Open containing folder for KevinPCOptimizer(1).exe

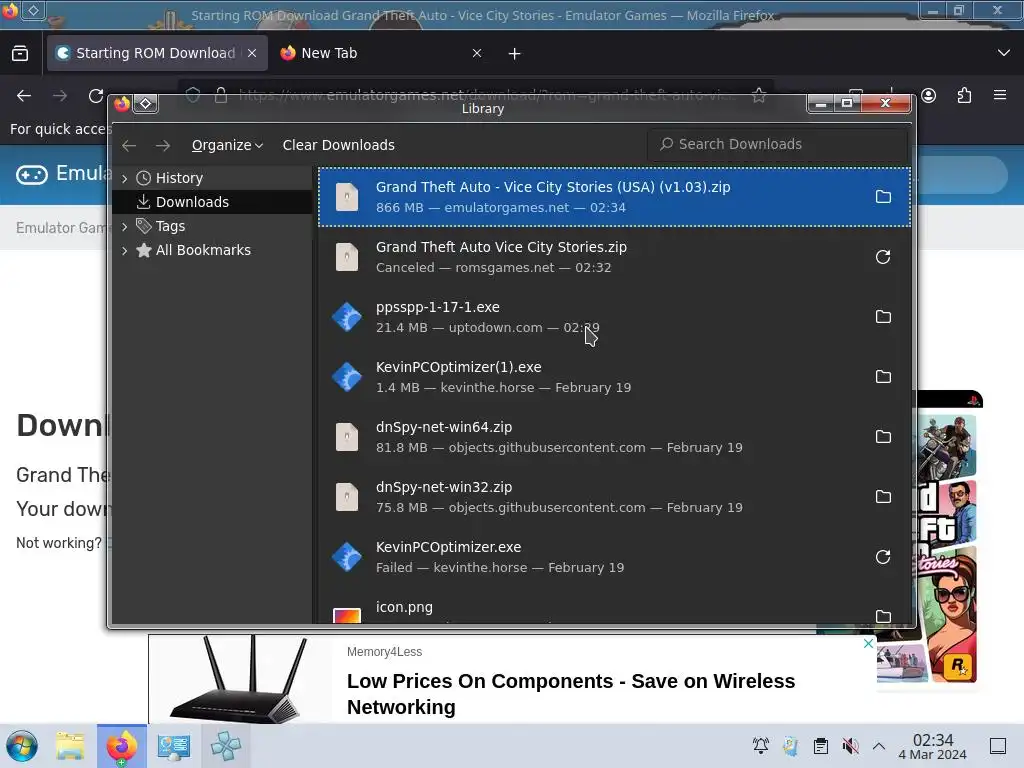click(883, 377)
